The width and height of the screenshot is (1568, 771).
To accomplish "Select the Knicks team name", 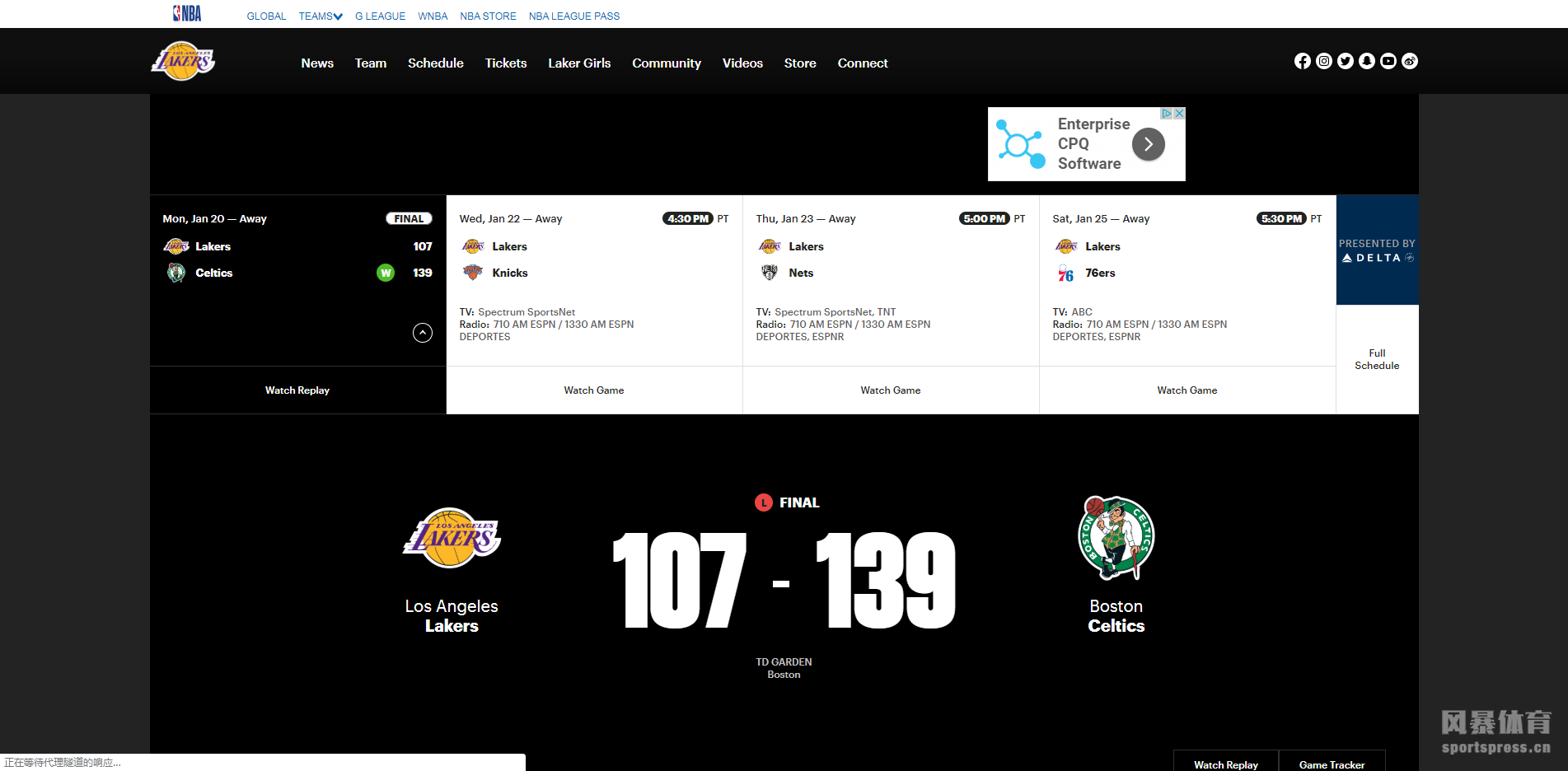I will [510, 273].
